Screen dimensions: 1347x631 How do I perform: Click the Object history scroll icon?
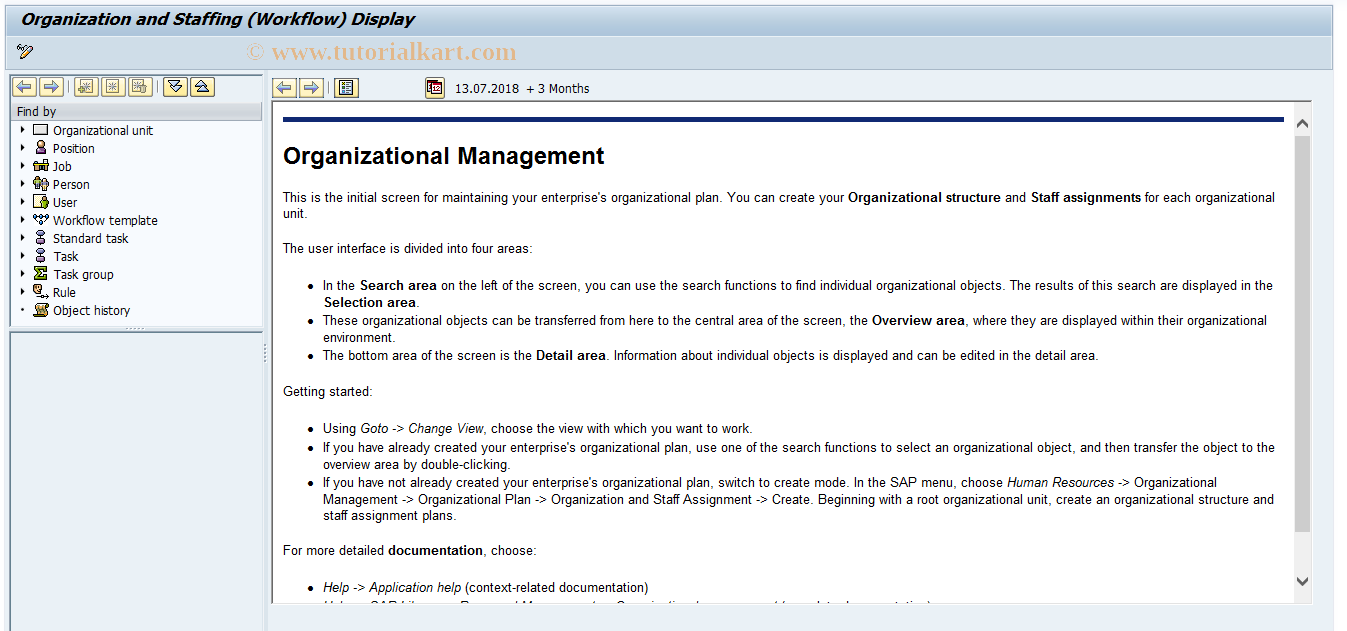tap(40, 310)
